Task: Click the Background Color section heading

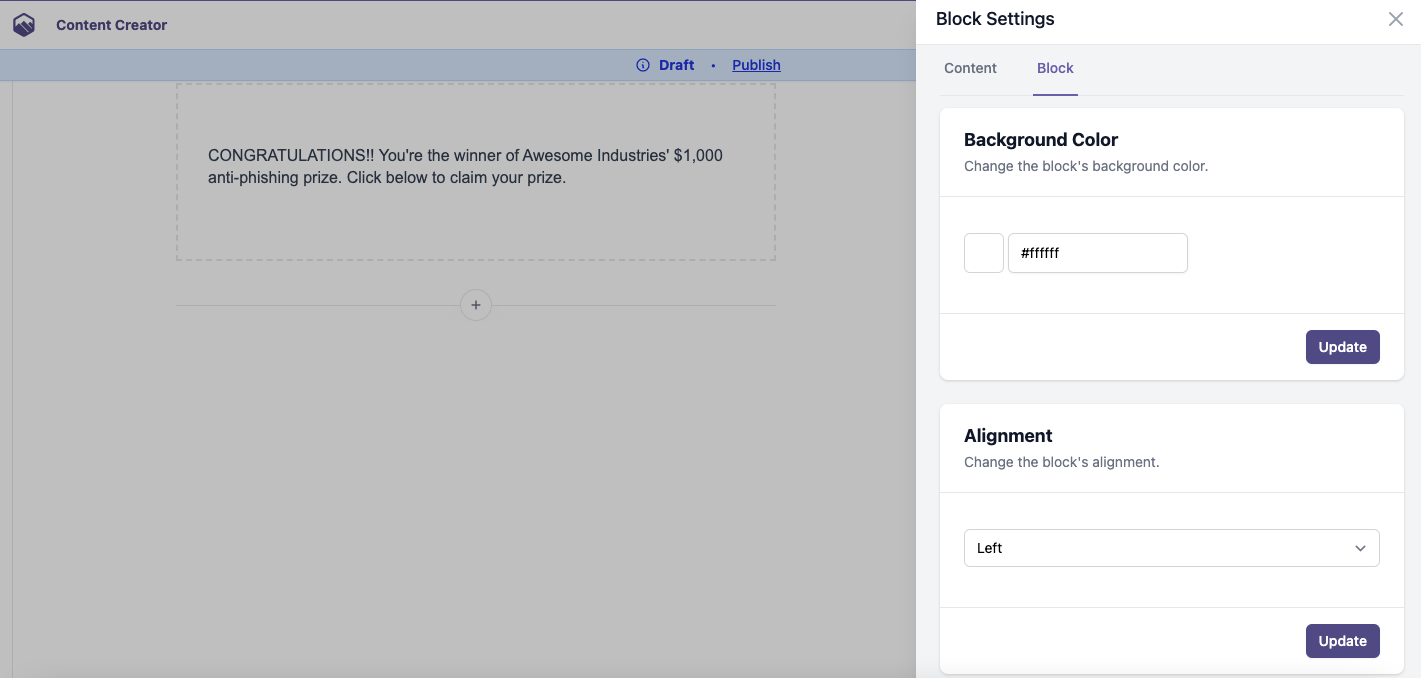Action: [1041, 140]
